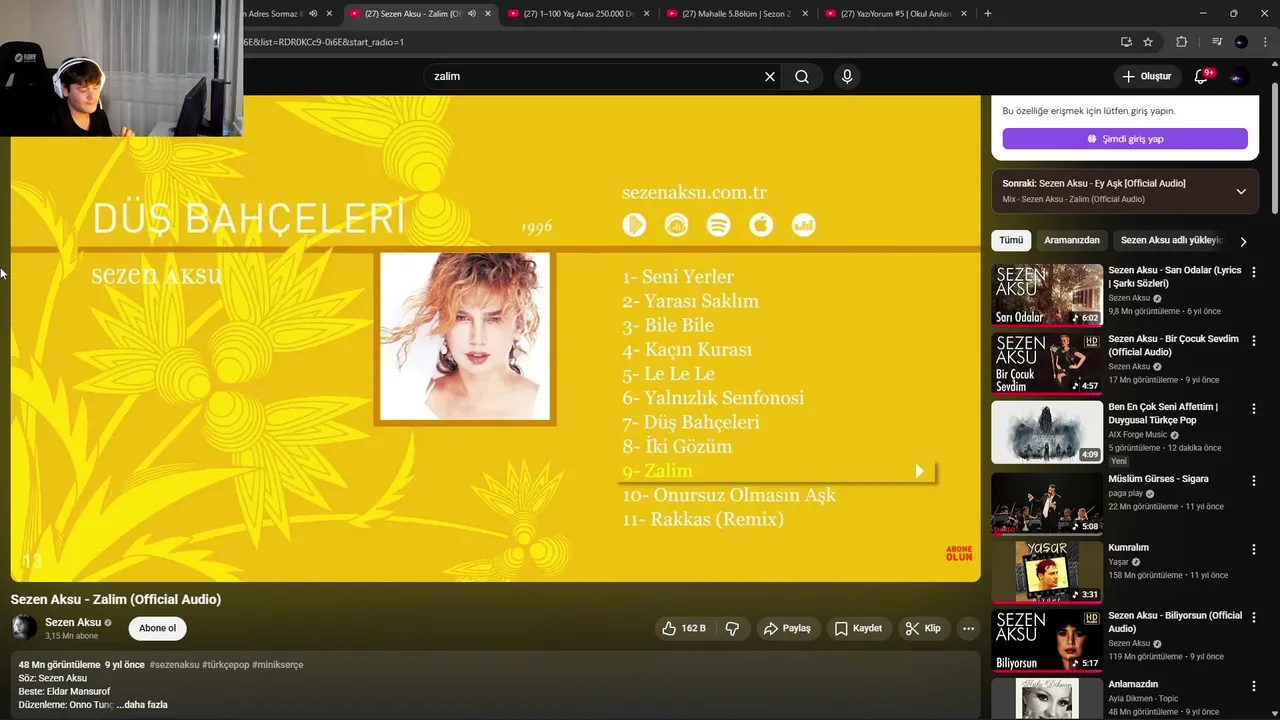Open options for Müslüm Gürses Sigara video
1280x720 pixels.
pyautogui.click(x=1254, y=481)
